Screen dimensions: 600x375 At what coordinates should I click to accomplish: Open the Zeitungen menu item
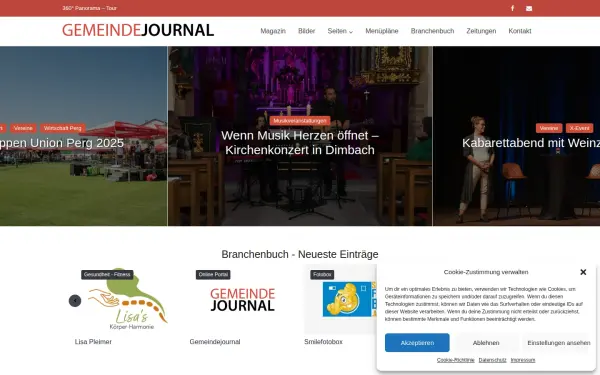(481, 31)
